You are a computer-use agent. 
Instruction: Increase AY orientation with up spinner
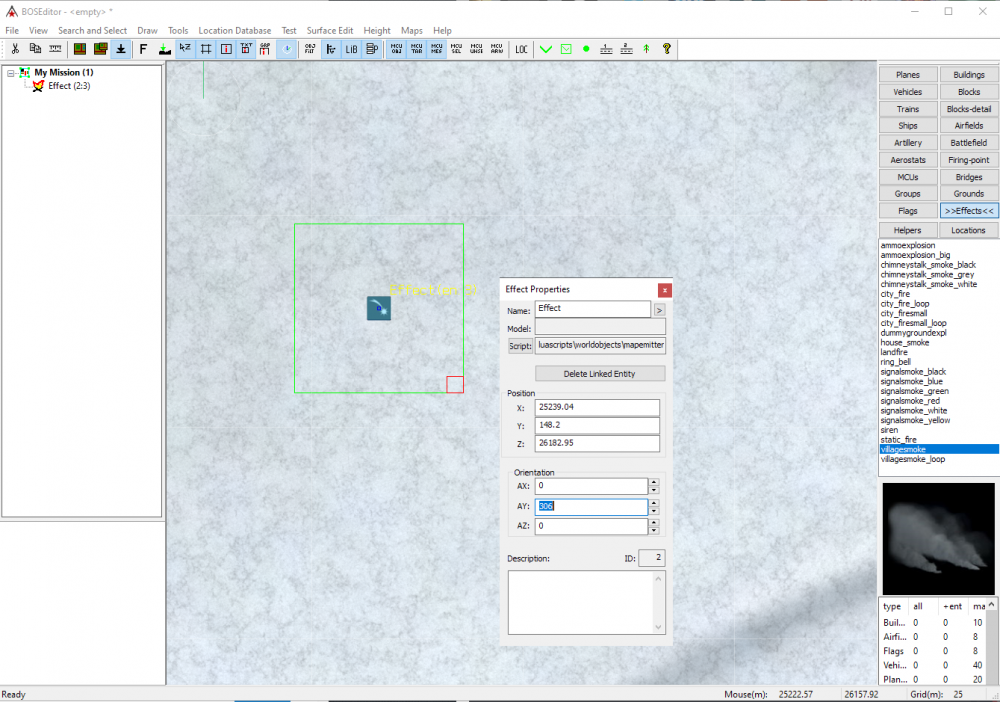tap(654, 502)
